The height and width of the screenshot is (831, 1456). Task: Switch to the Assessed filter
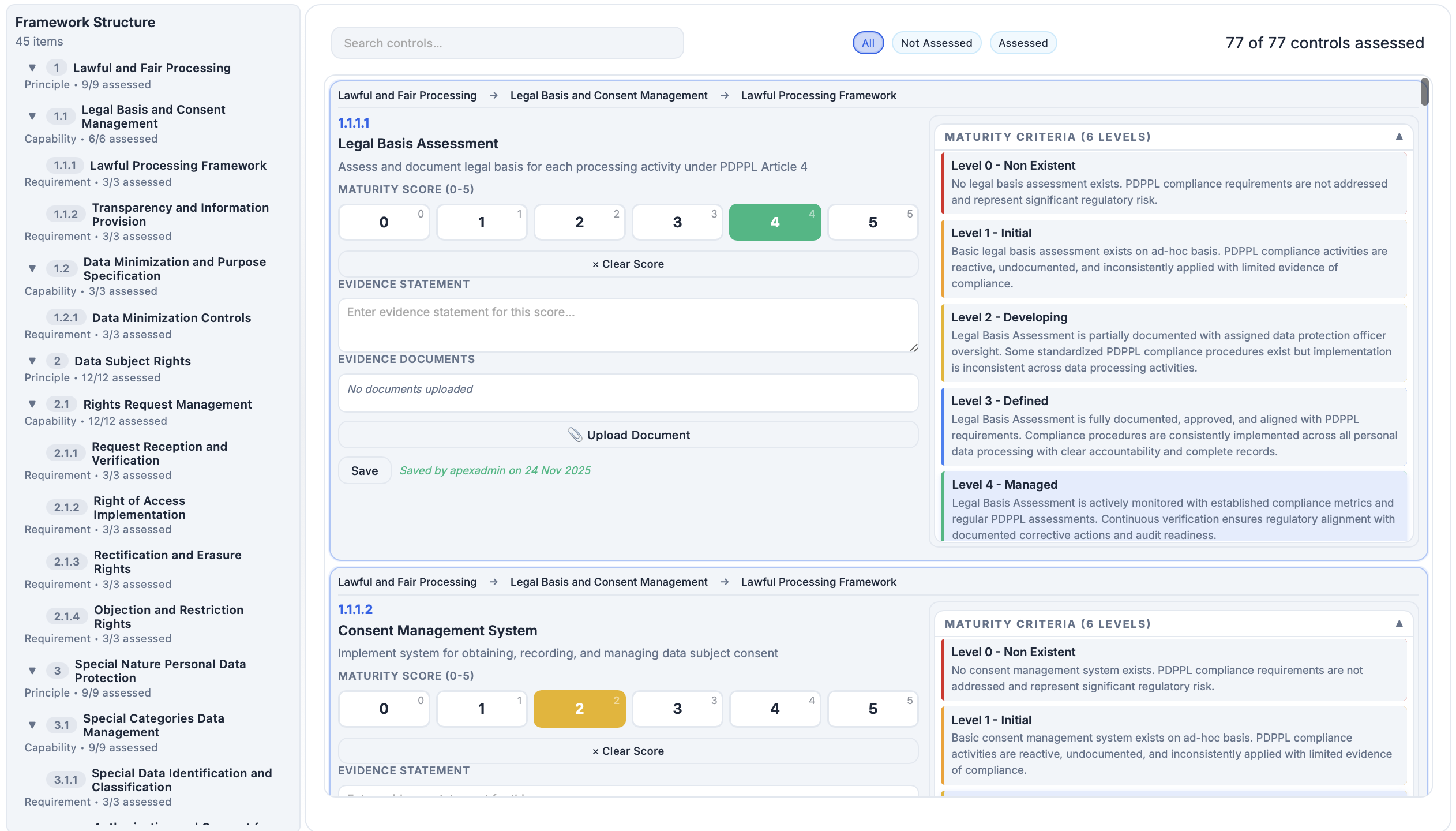(1023, 43)
